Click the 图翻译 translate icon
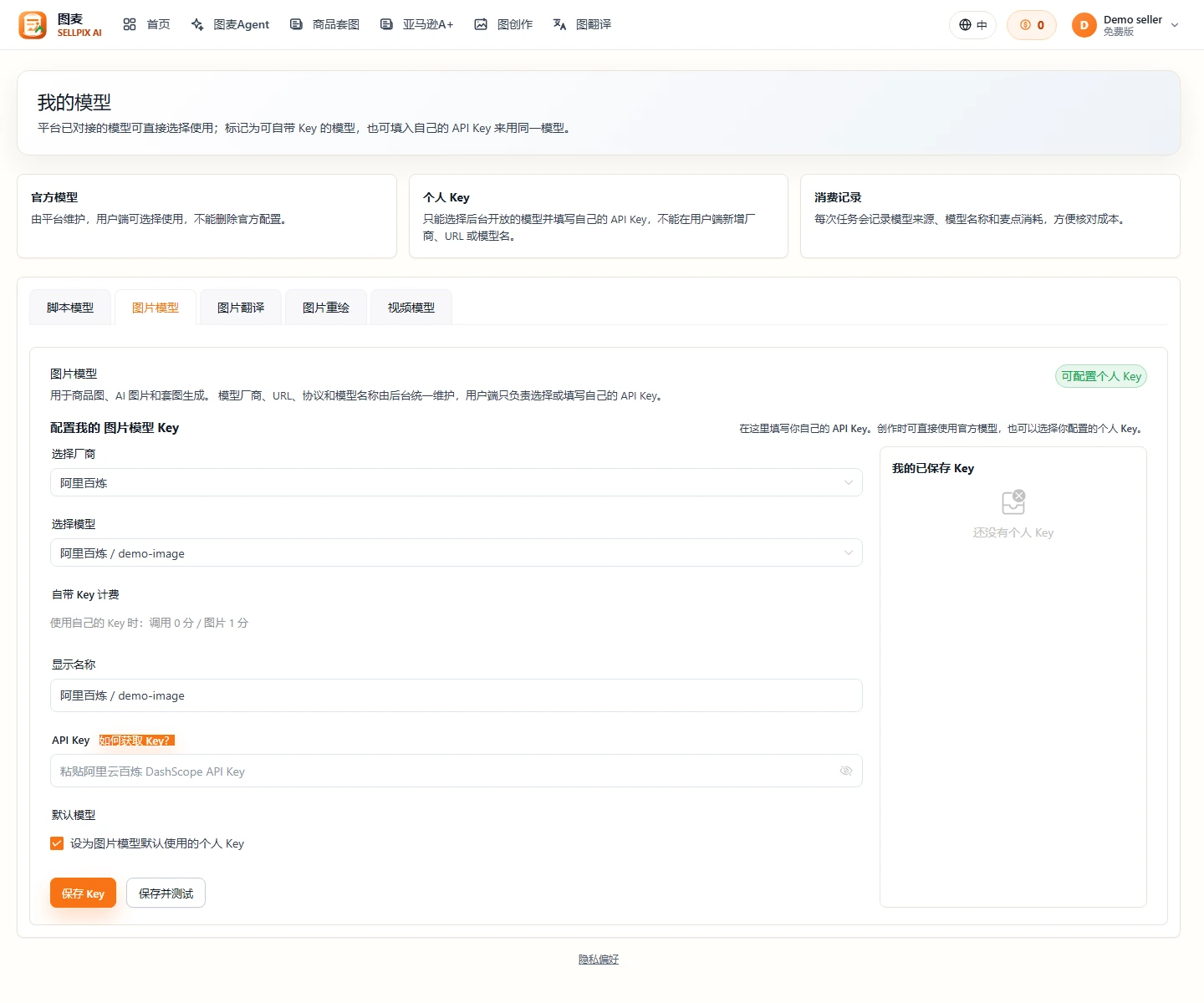 [x=559, y=25]
